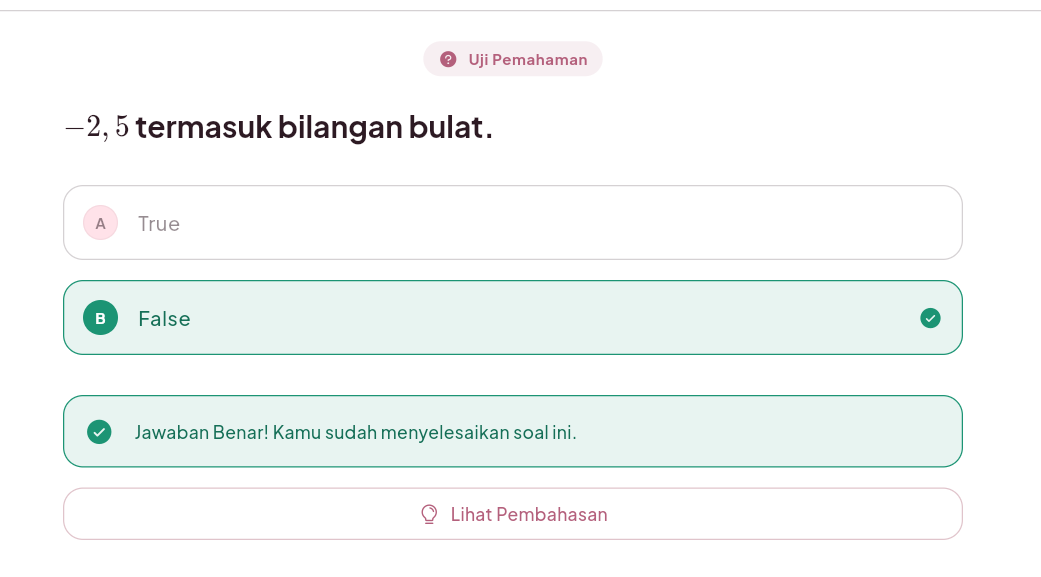1041x577 pixels.
Task: Click the checkmark icon in the Jawaban Benar banner
Action: [x=99, y=432]
